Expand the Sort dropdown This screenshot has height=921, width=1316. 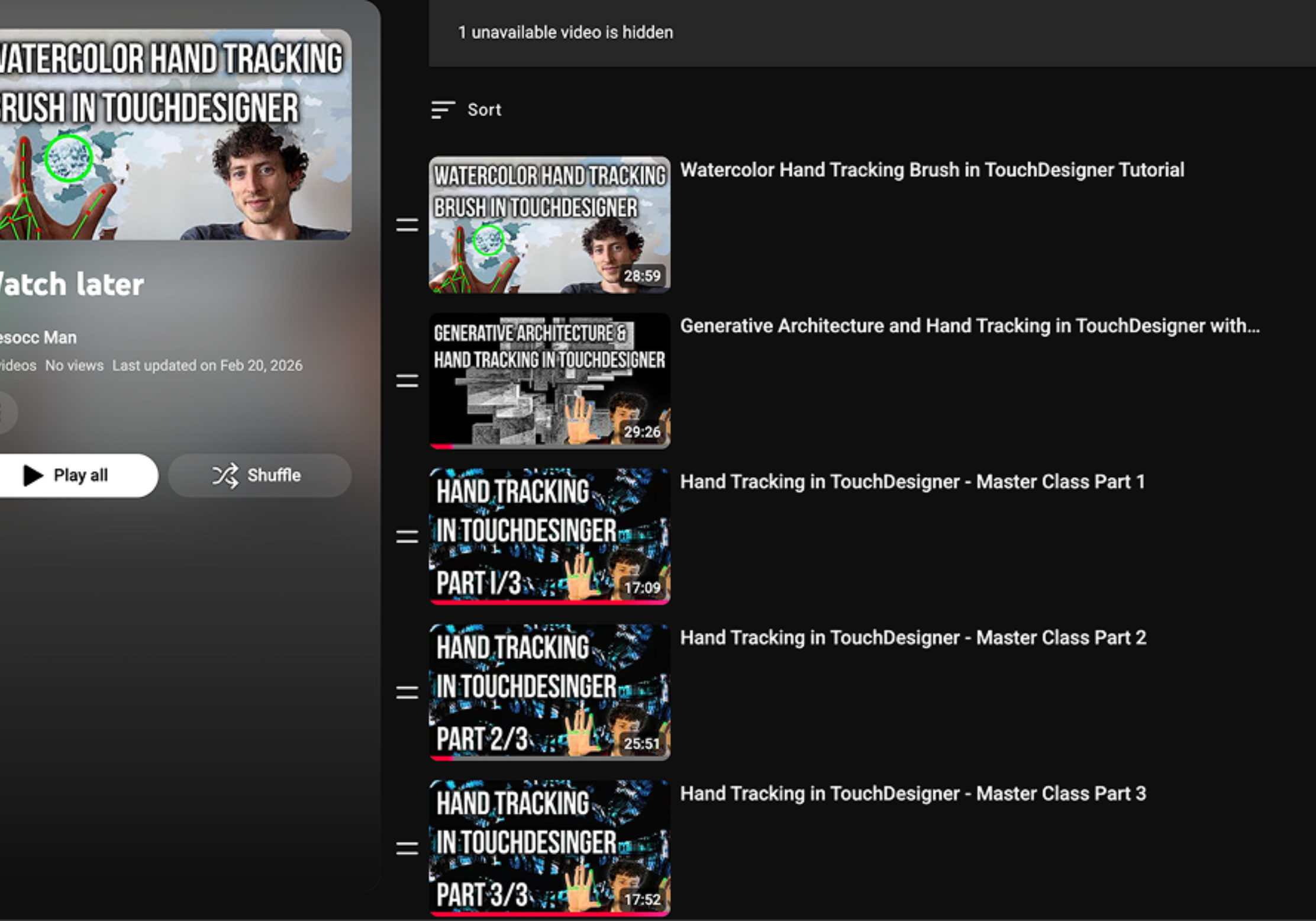(483, 110)
